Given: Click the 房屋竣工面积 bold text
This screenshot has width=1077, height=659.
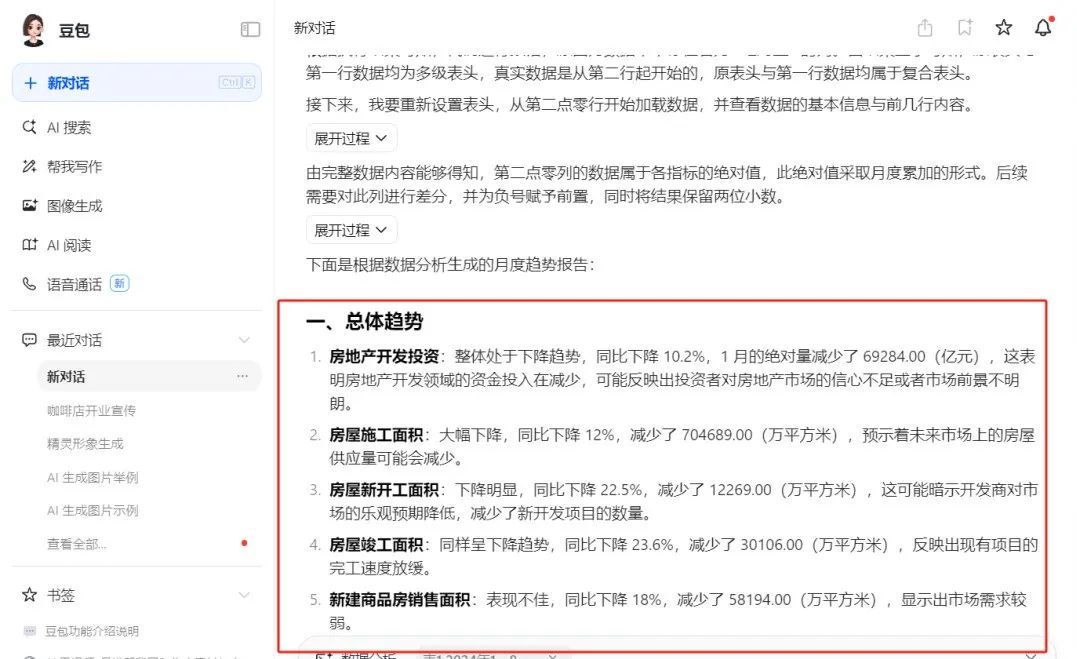Looking at the screenshot, I should [376, 545].
